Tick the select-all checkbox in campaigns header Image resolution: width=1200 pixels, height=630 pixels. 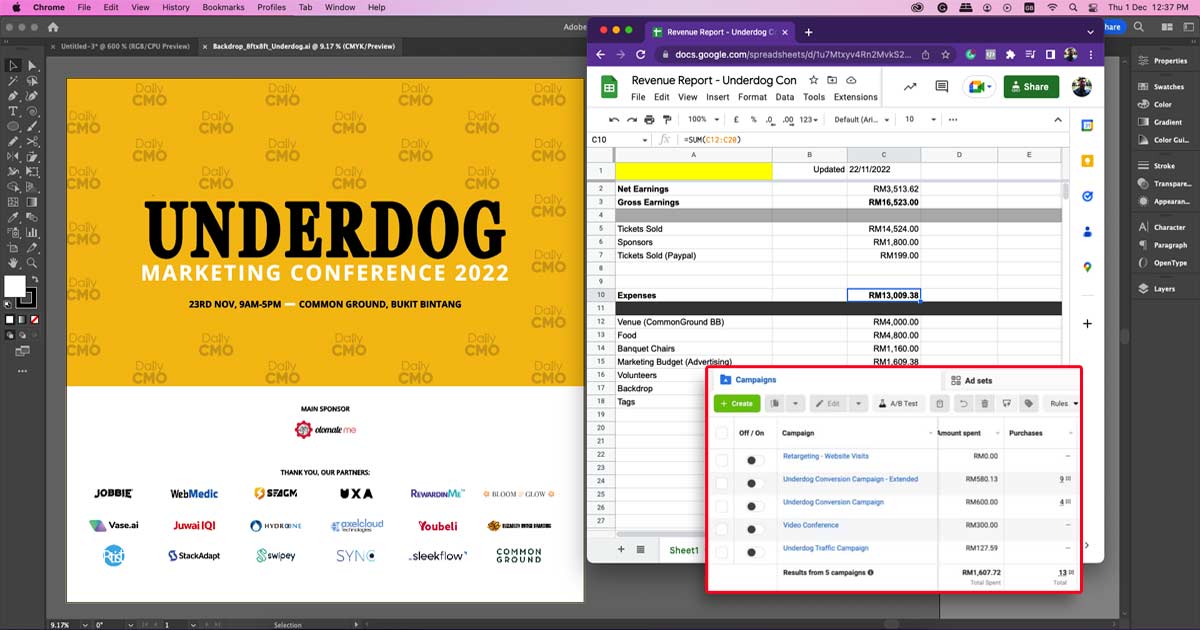tap(722, 433)
